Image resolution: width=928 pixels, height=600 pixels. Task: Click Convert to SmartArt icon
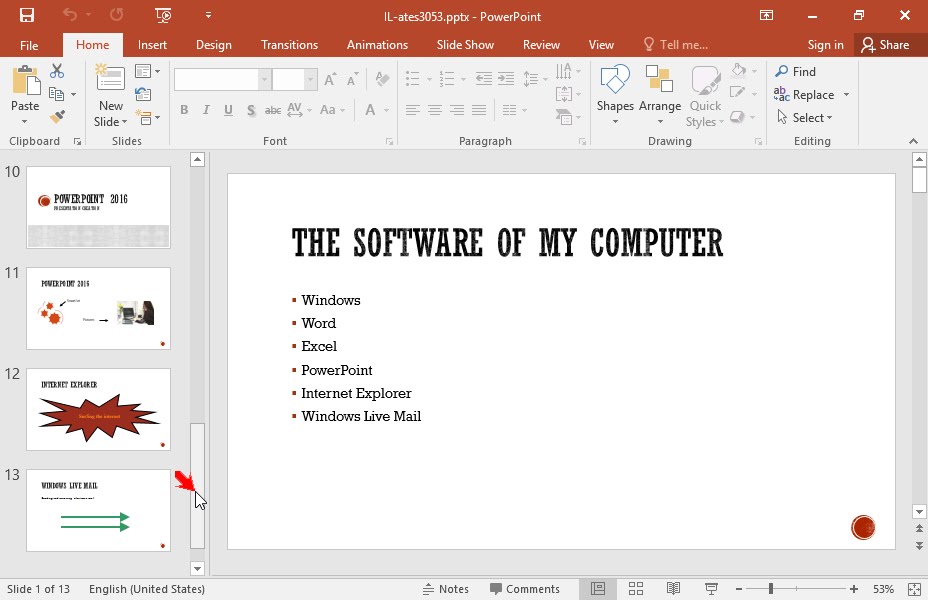point(564,117)
